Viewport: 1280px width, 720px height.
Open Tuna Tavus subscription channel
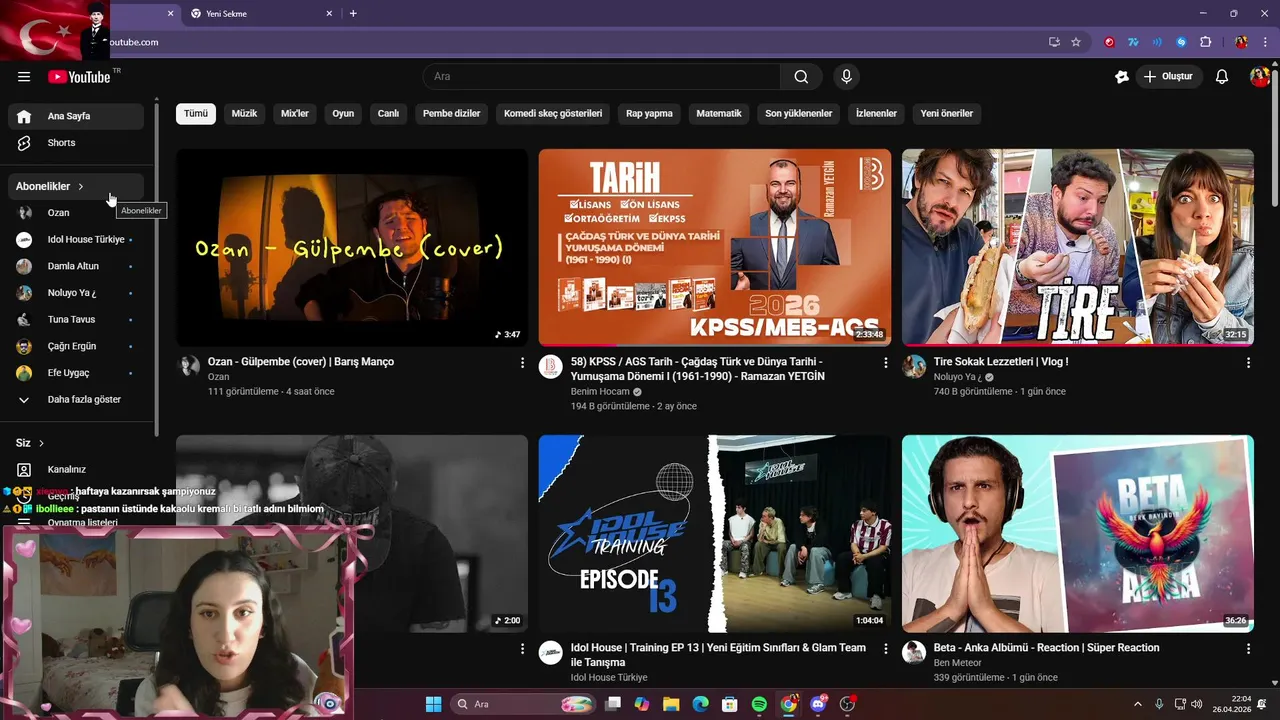pyautogui.click(x=76, y=319)
